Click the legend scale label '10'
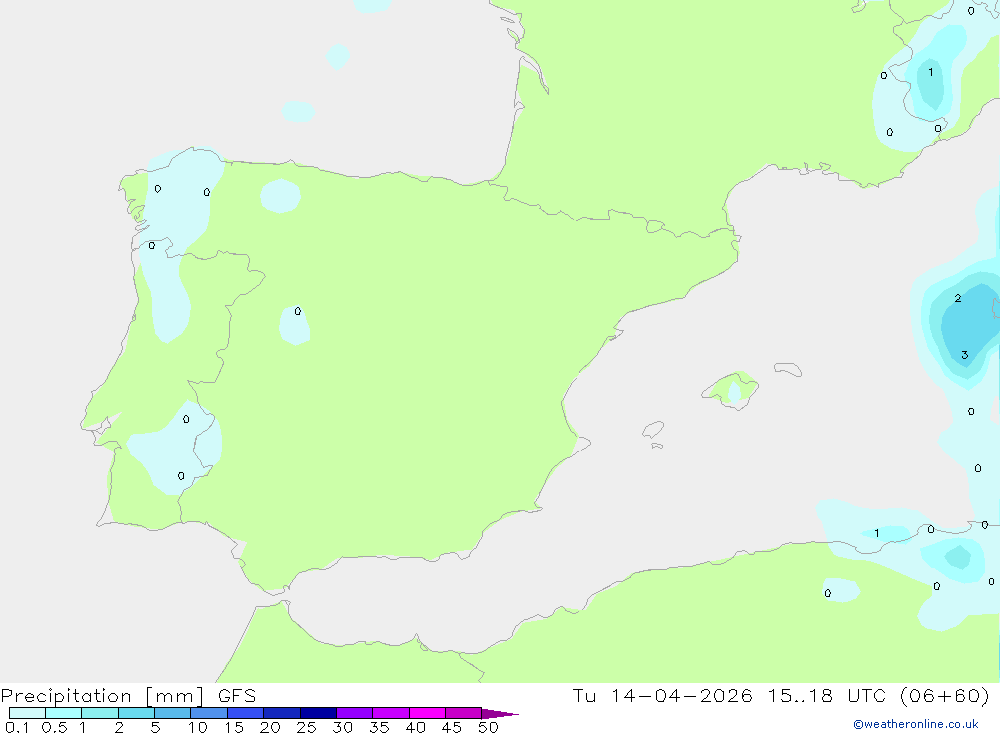This screenshot has height=733, width=1000. (197, 727)
